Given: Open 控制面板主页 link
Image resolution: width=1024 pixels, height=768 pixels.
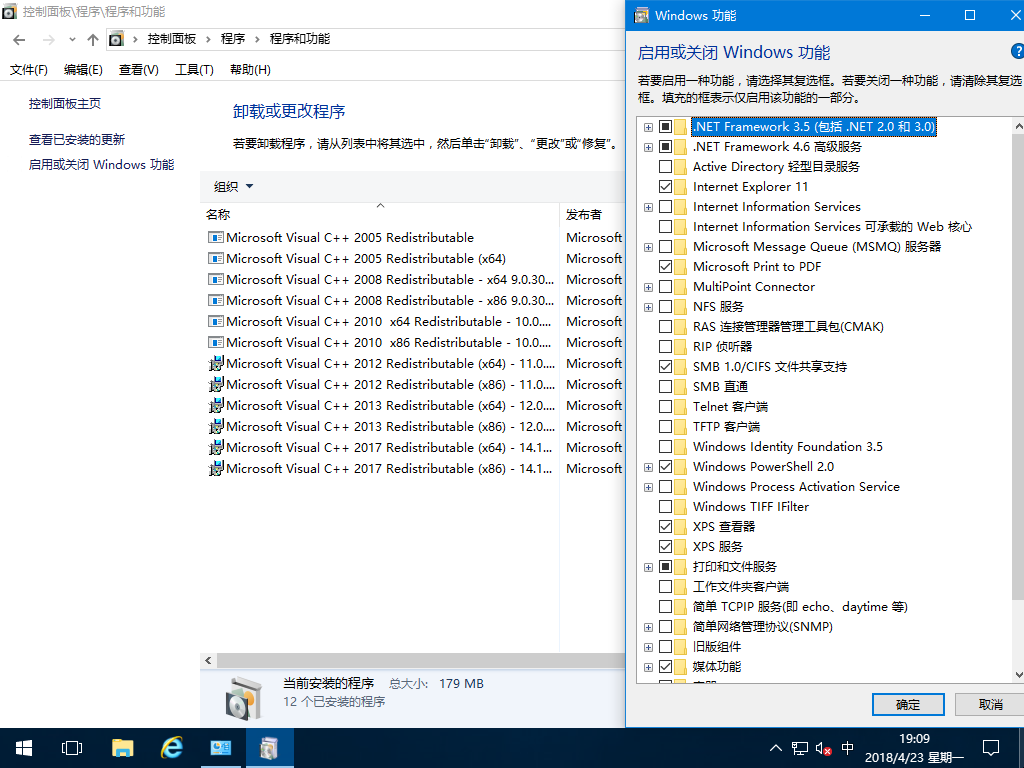Looking at the screenshot, I should (x=65, y=103).
